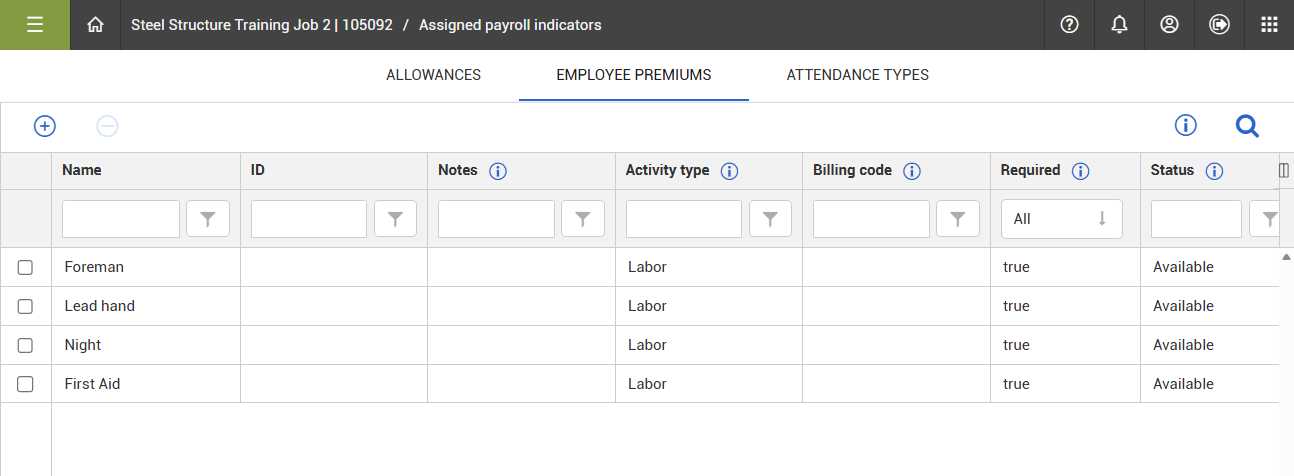Switch to the Attendance Types tab
The height and width of the screenshot is (476, 1294).
pyautogui.click(x=857, y=75)
